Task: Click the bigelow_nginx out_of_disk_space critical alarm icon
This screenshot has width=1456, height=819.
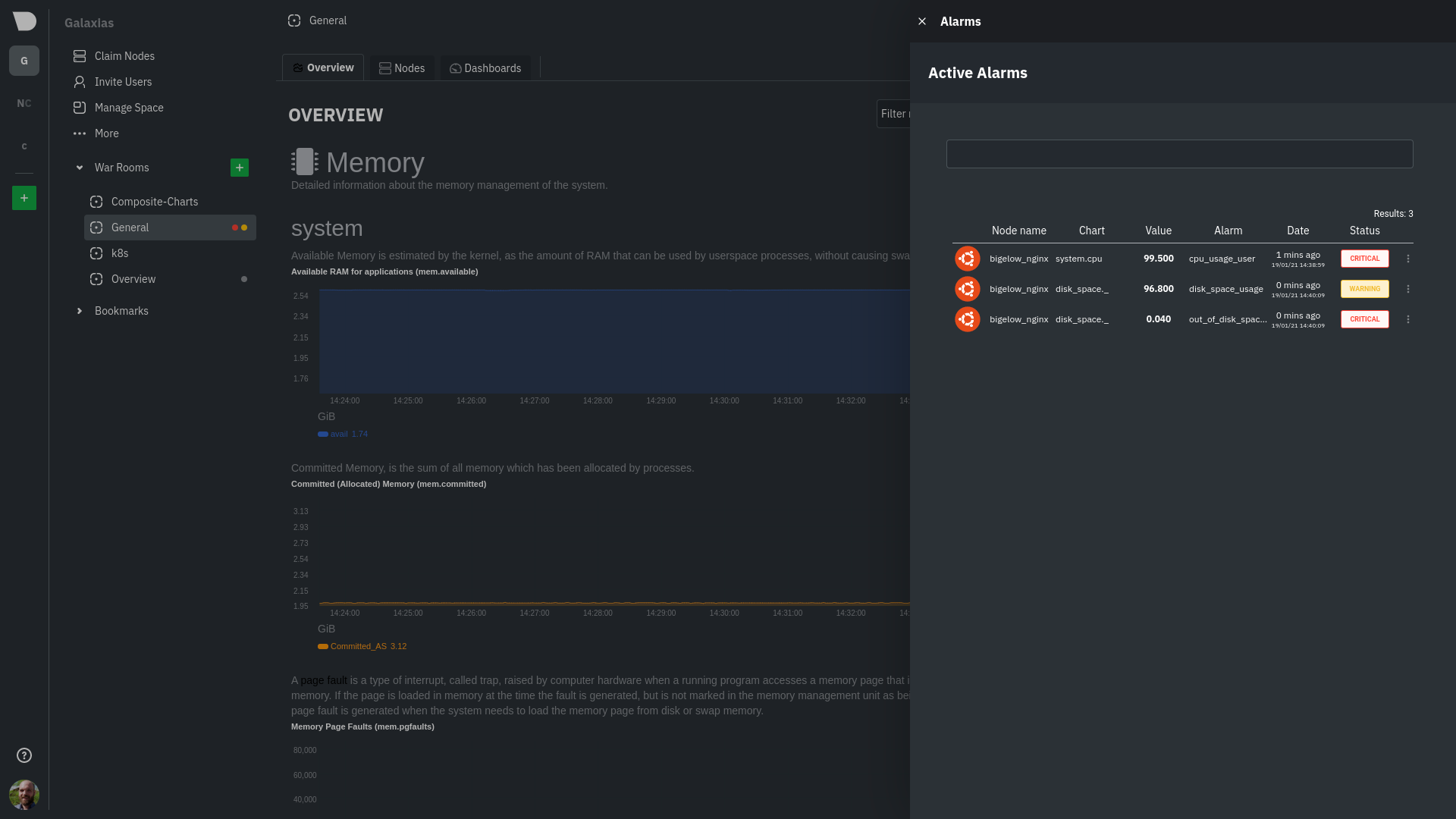Action: click(965, 319)
